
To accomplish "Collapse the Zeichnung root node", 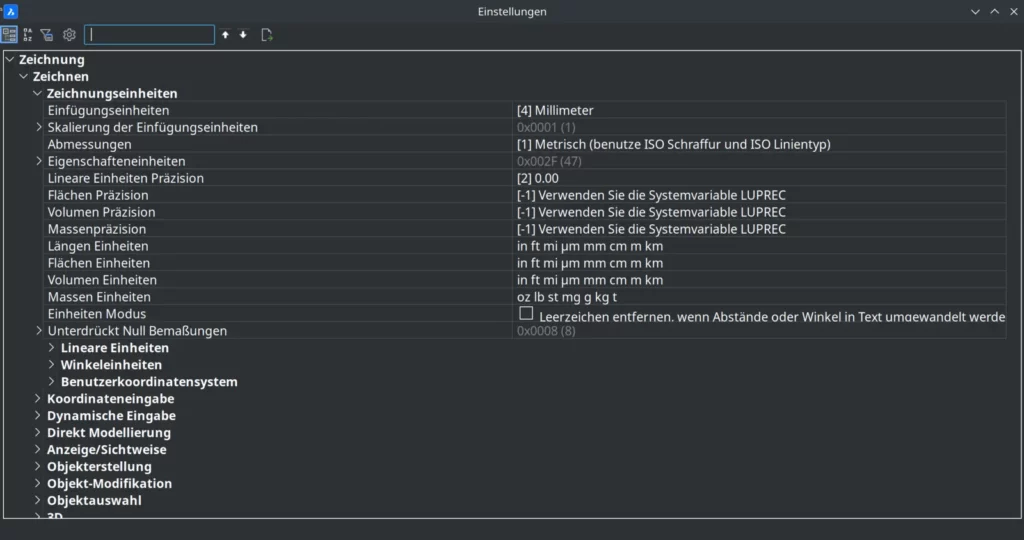I will (x=10, y=59).
